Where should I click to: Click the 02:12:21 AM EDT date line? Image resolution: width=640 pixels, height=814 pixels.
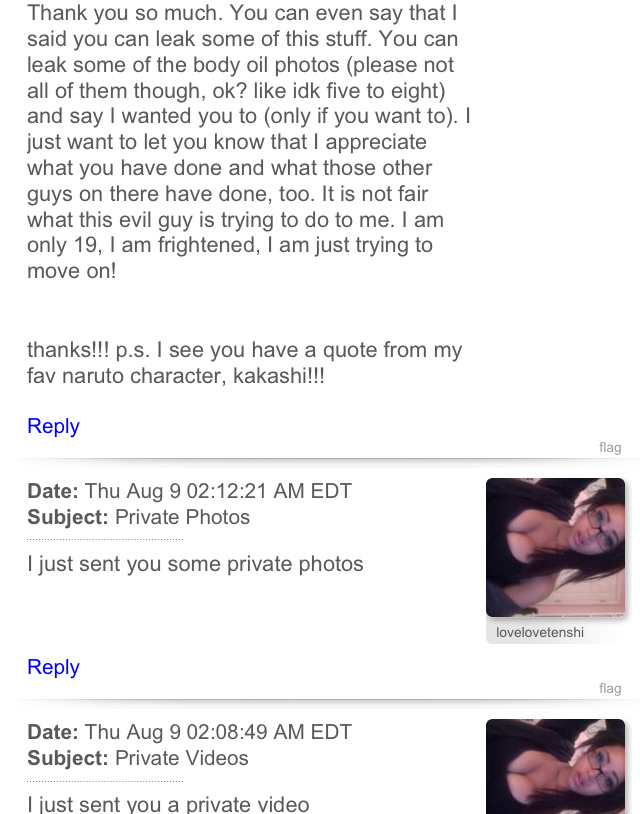click(218, 491)
